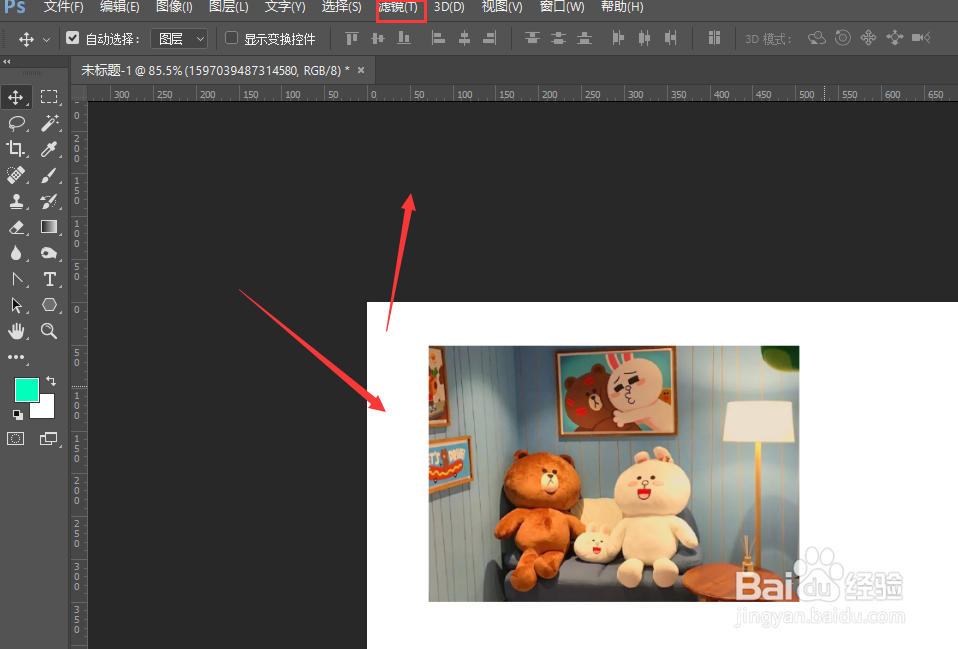The width and height of the screenshot is (958, 649).
Task: Reset default foreground and background colors
Action: 18,415
